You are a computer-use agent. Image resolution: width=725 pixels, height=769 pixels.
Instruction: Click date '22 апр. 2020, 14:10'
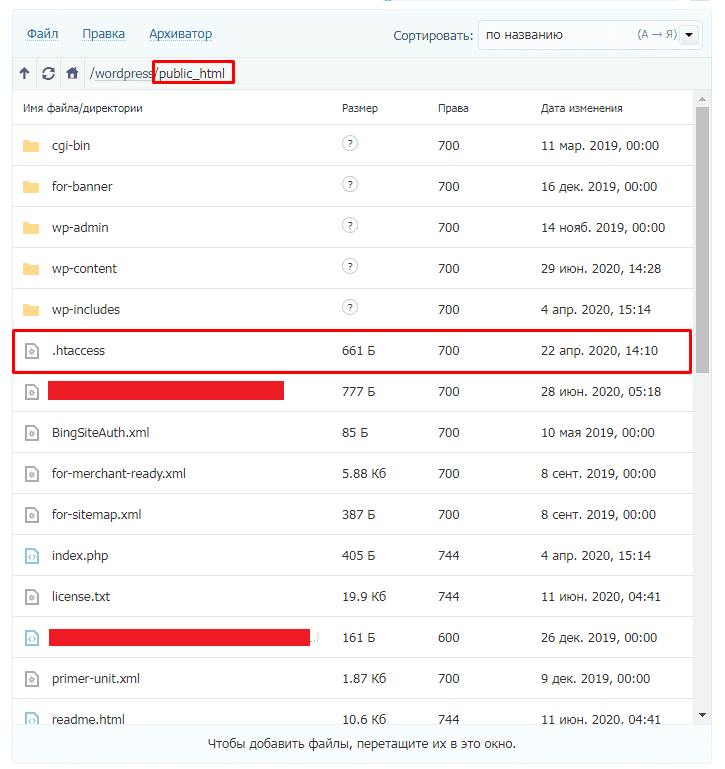coord(599,351)
